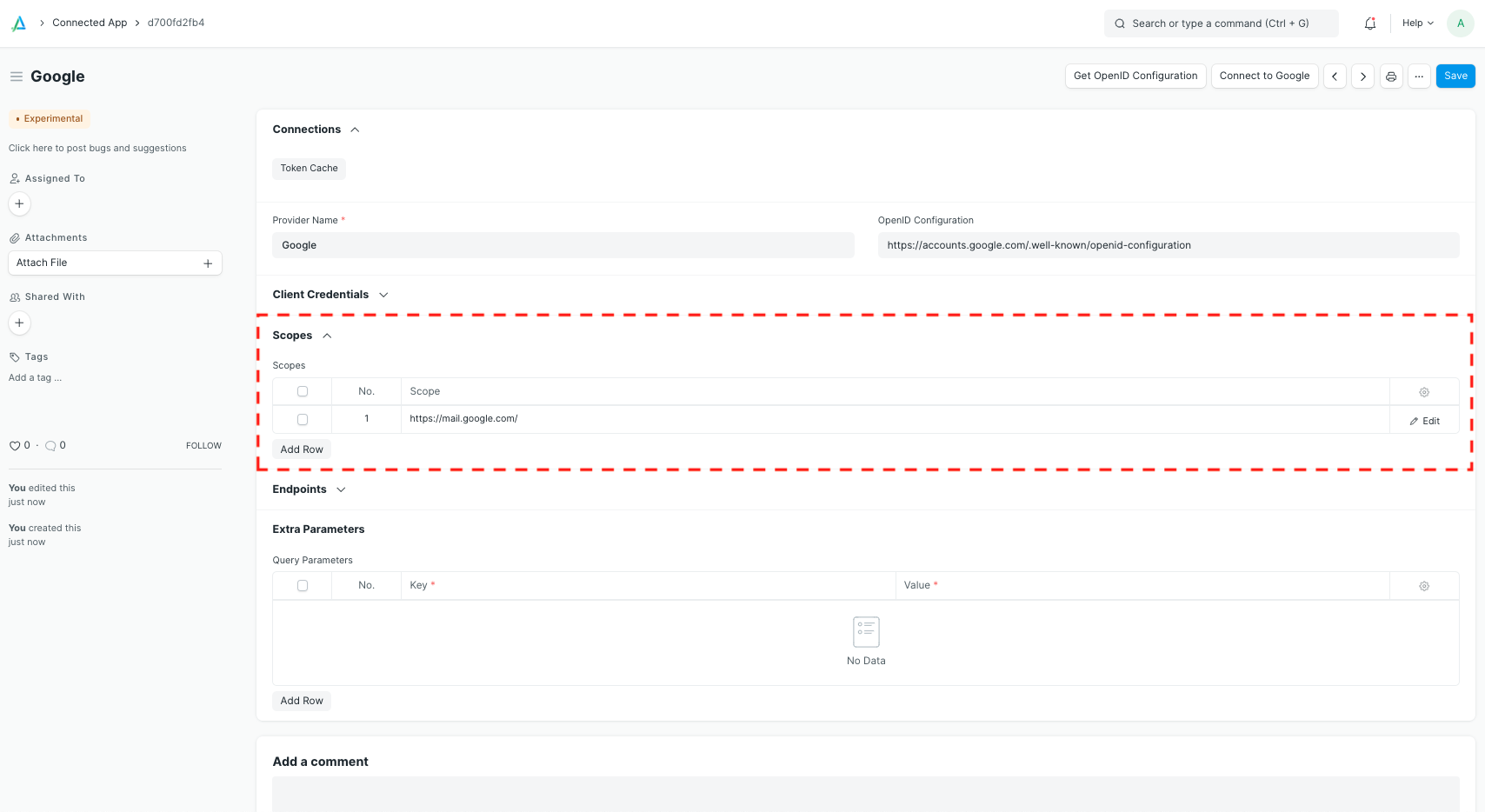
Task: Open the d700fd2fb4 breadcrumb
Action: point(176,23)
